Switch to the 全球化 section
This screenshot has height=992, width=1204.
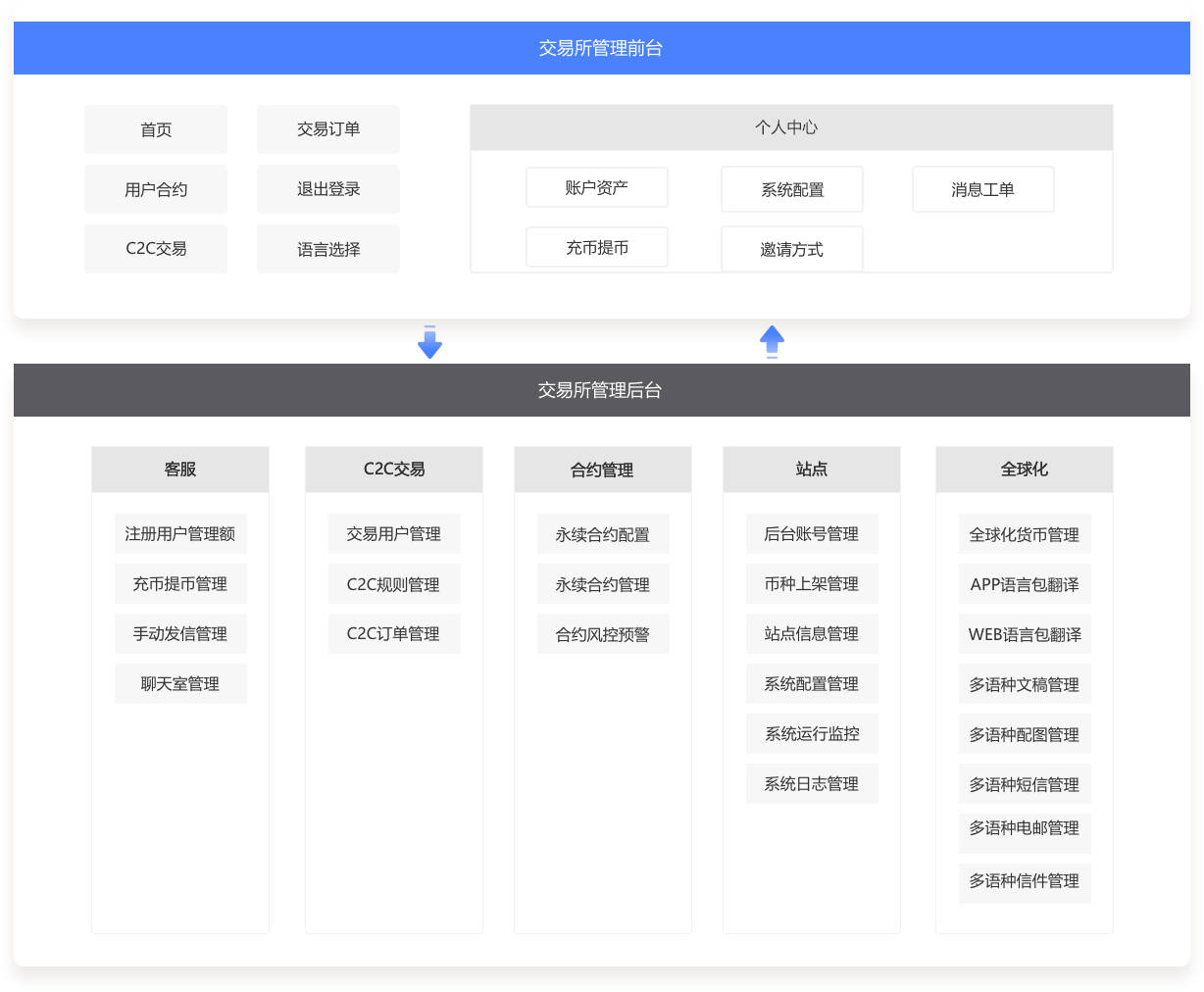point(1024,469)
